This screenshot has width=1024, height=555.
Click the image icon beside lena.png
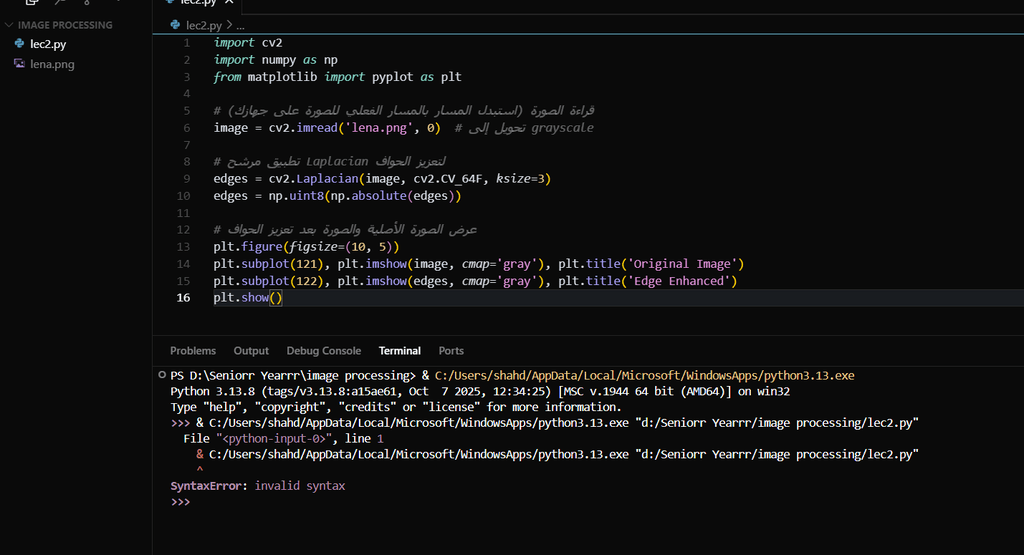coord(19,64)
